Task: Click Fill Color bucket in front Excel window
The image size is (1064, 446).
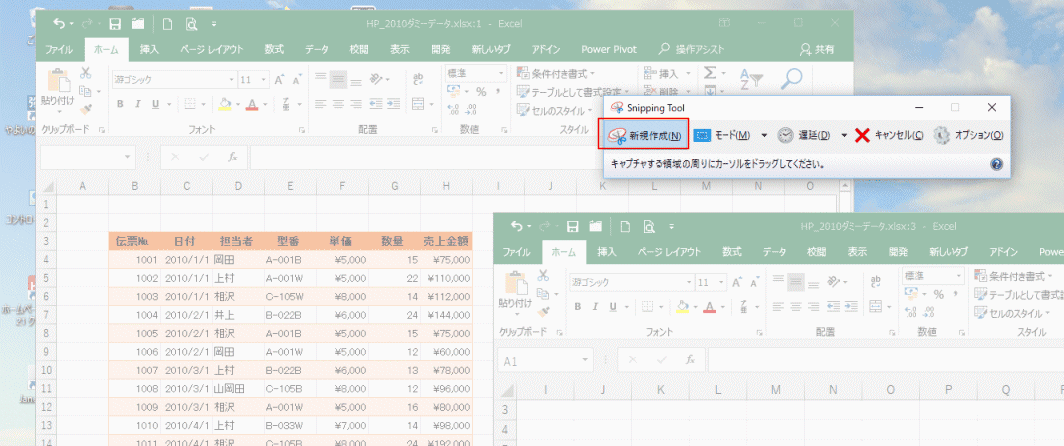Action: (x=681, y=306)
